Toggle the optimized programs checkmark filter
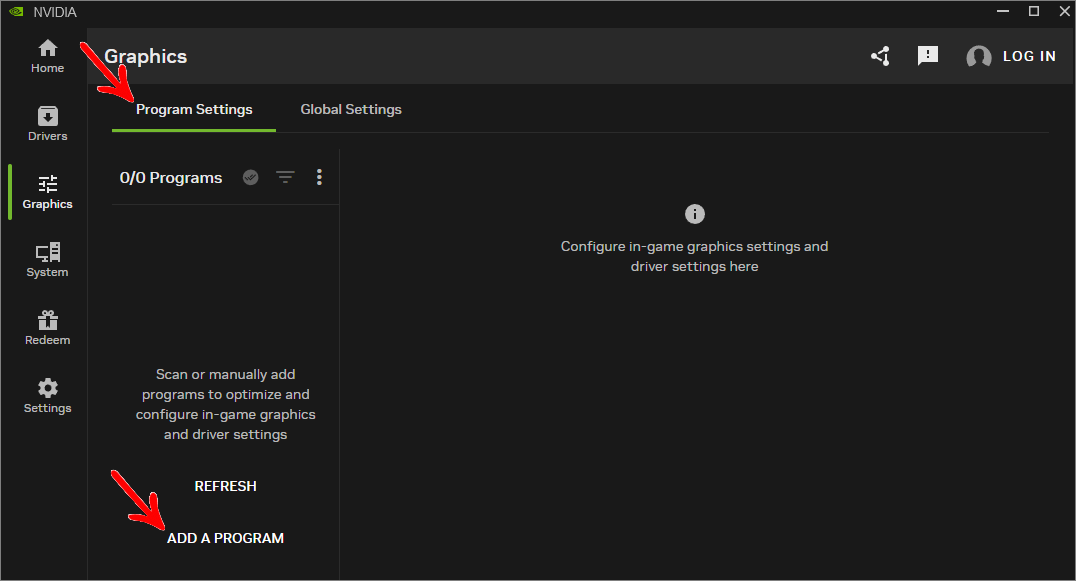 click(250, 178)
